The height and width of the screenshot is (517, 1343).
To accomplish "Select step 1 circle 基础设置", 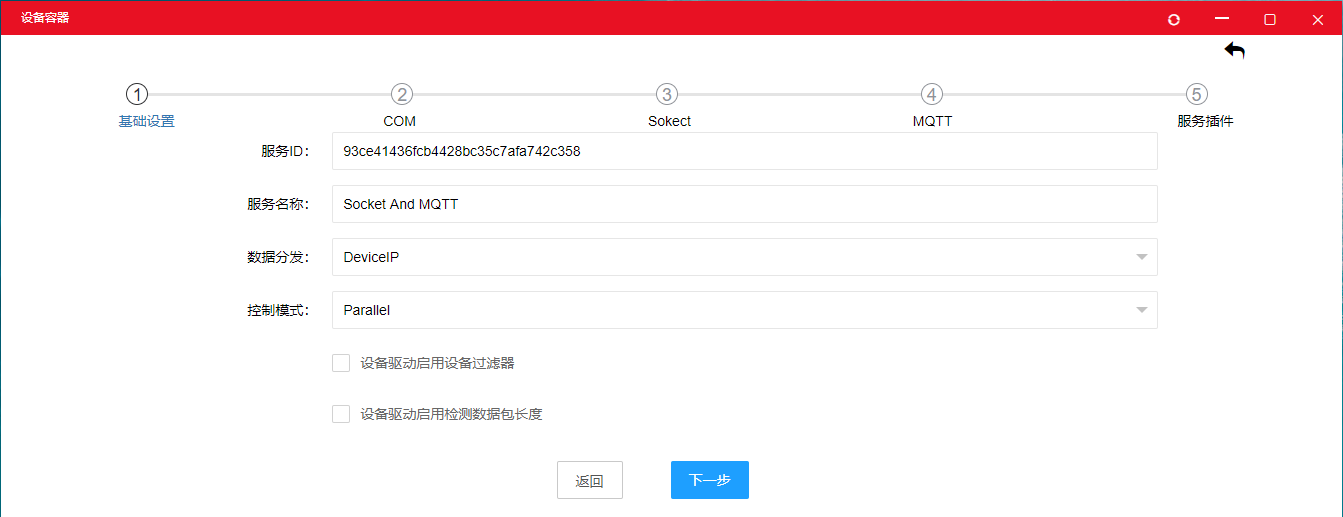I will 137,94.
